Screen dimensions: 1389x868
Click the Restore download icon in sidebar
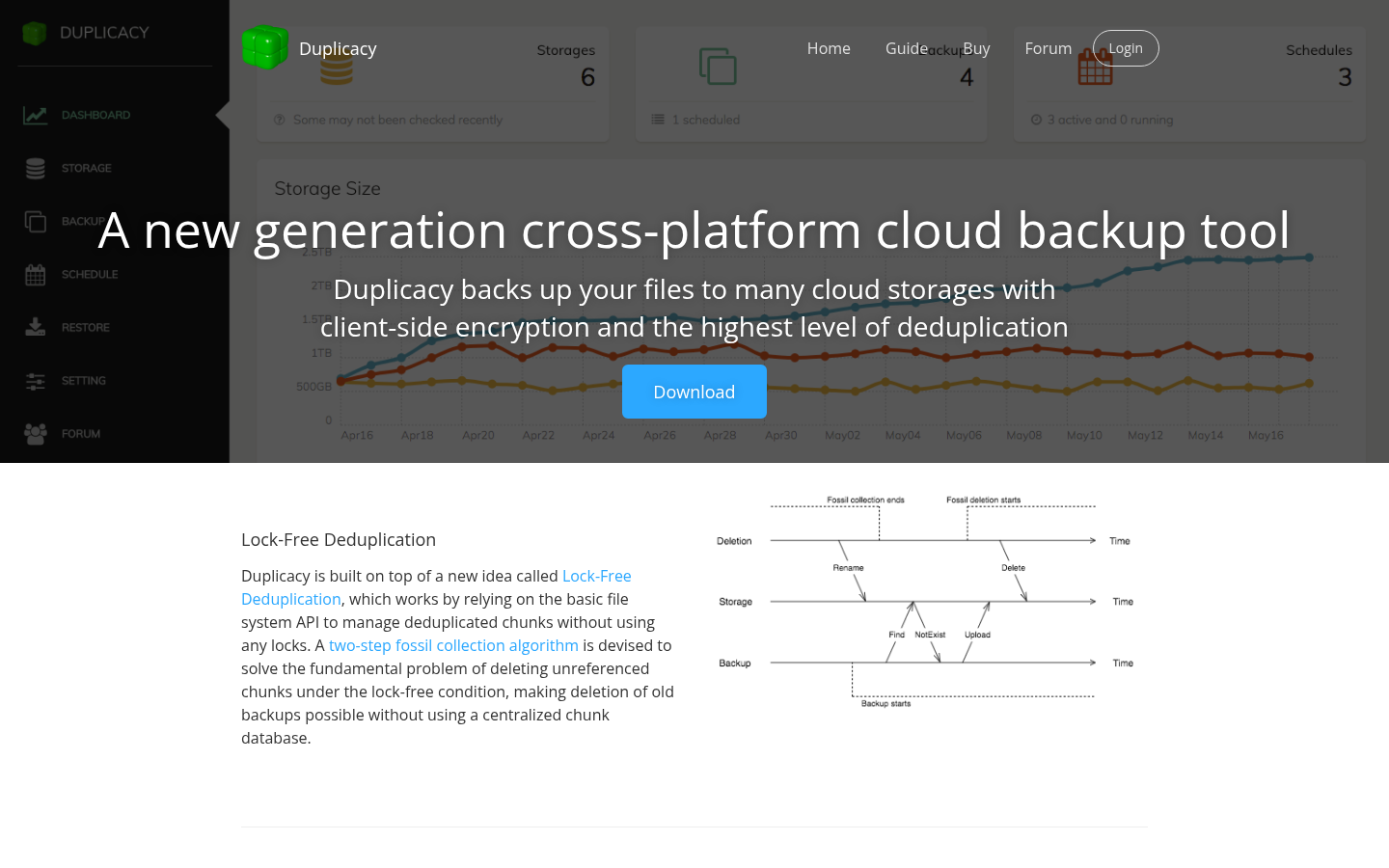click(36, 327)
